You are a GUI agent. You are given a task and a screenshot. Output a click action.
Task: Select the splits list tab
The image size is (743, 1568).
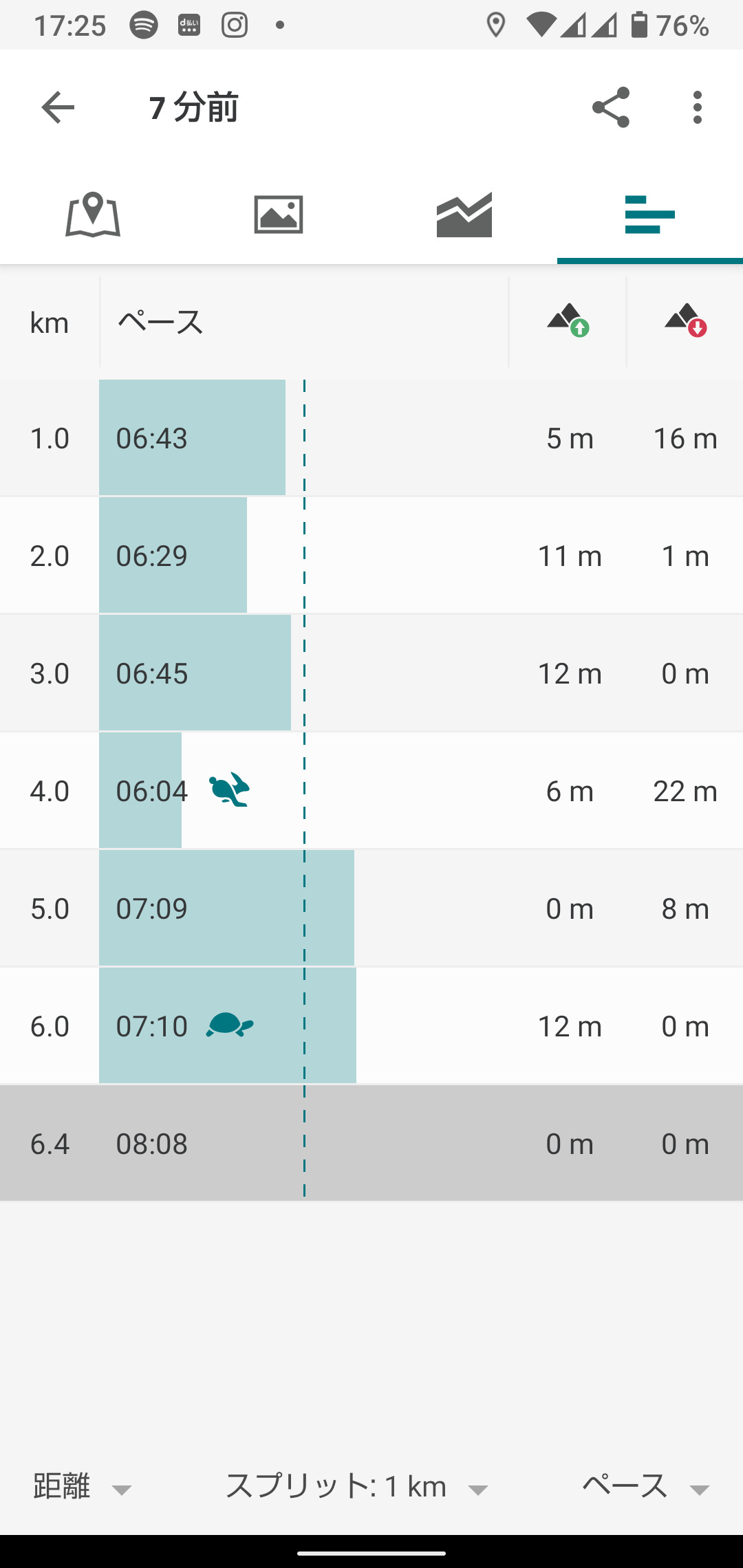point(650,215)
